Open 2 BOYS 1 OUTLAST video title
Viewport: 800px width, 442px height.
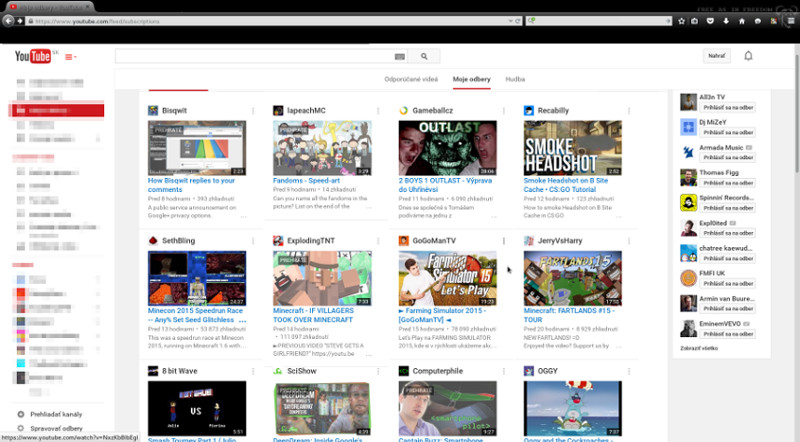point(445,185)
